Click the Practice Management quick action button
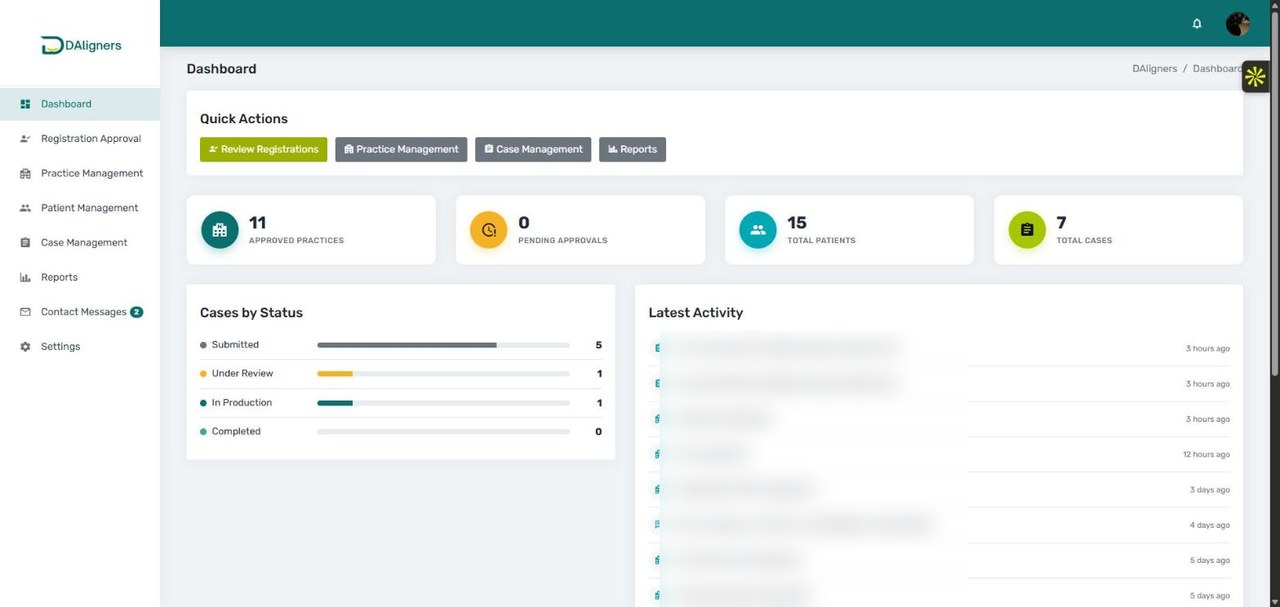Image resolution: width=1280 pixels, height=607 pixels. (401, 149)
